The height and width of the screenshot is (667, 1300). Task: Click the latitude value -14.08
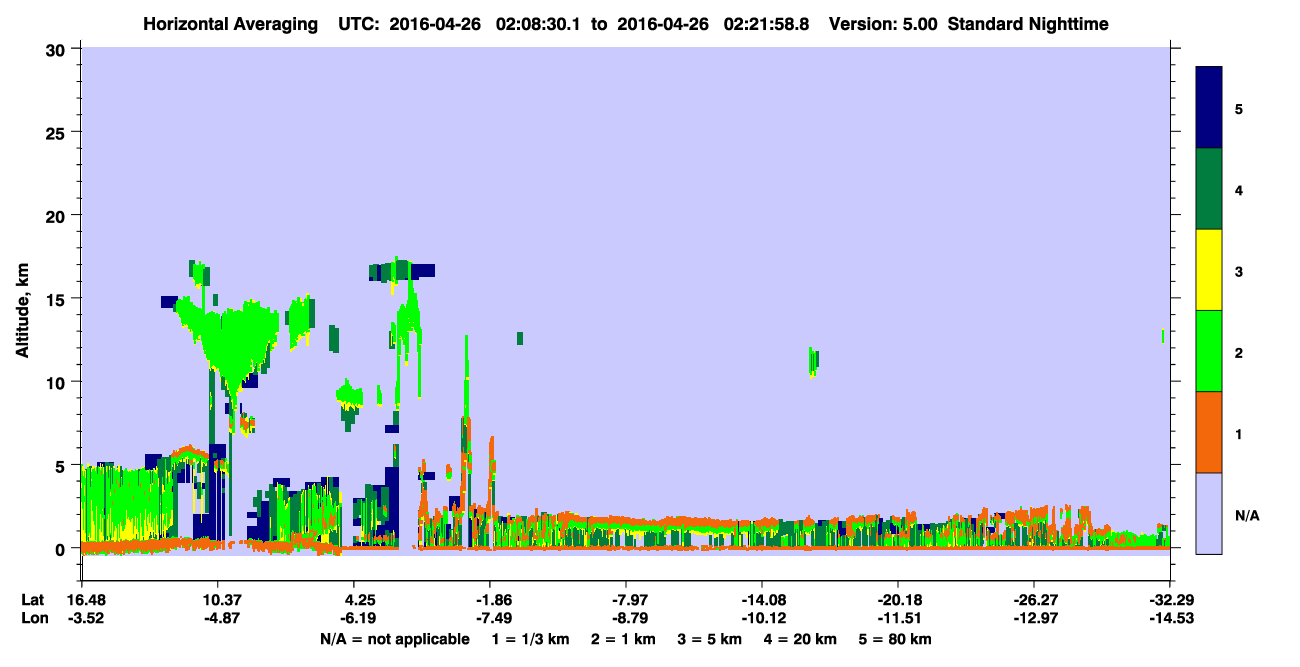pos(761,600)
